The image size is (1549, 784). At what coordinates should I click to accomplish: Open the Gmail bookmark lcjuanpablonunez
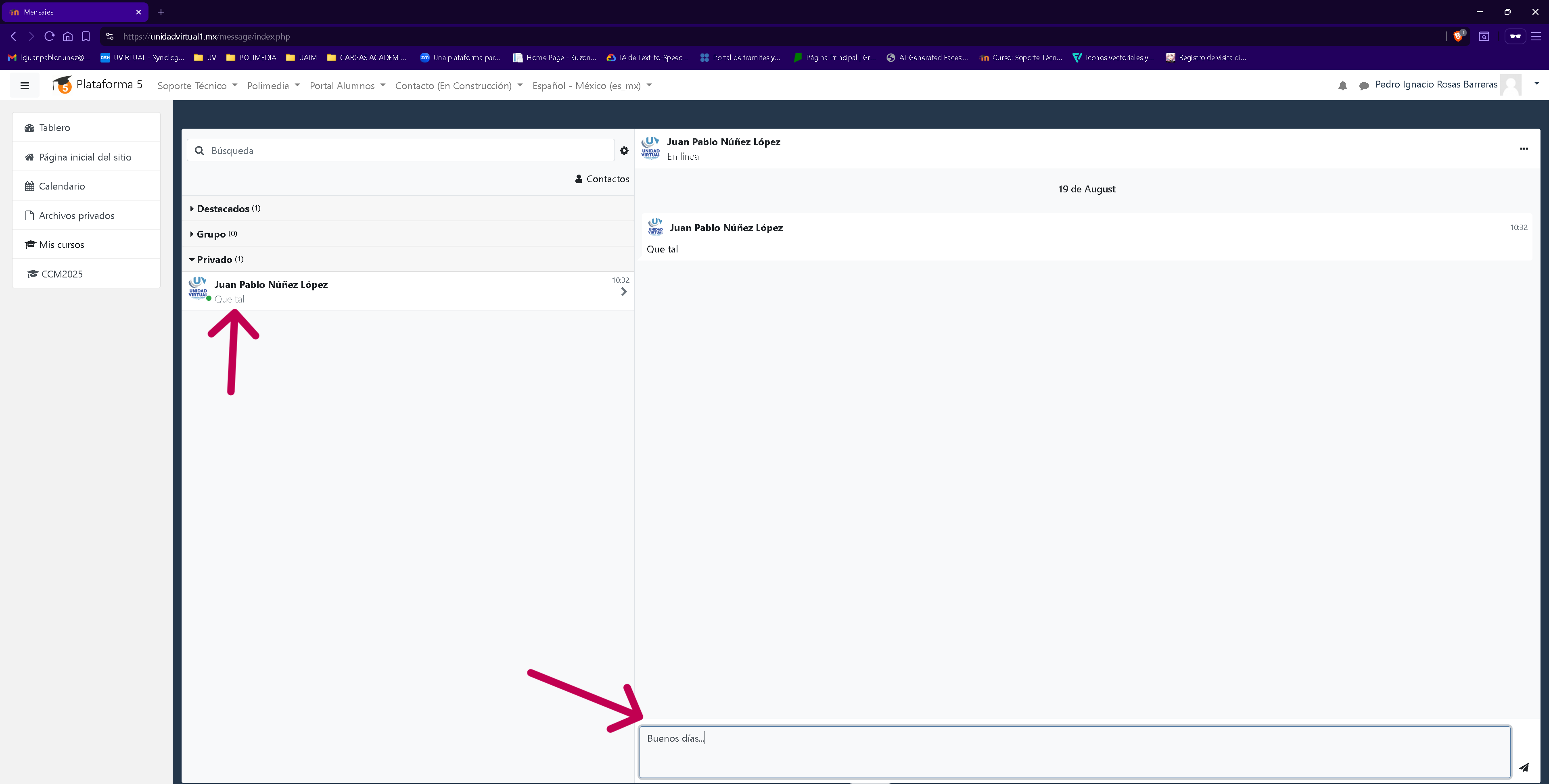point(49,58)
